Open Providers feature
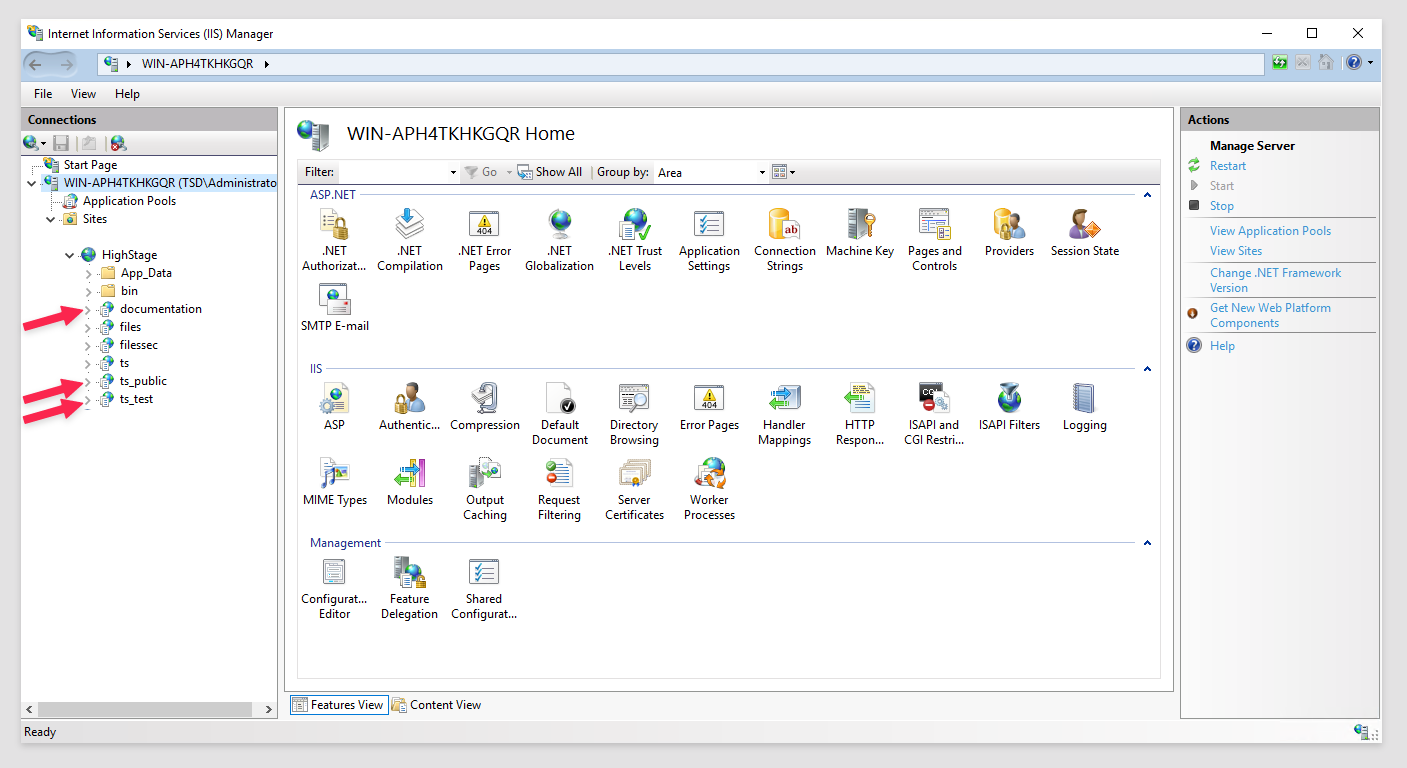1407x768 pixels. 1009,233
